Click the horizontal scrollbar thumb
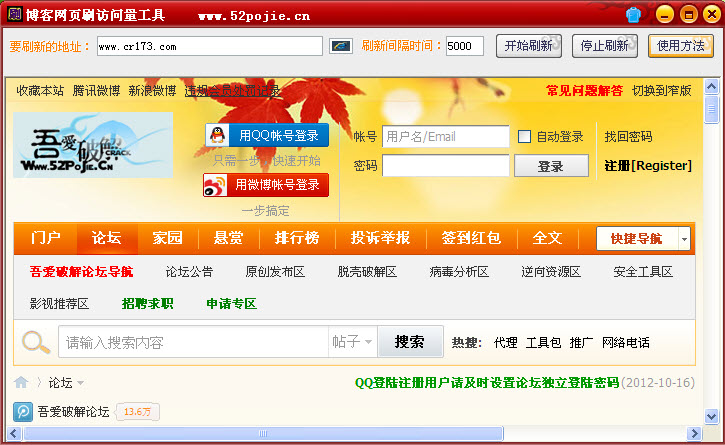This screenshot has width=725, height=445. tap(263, 433)
